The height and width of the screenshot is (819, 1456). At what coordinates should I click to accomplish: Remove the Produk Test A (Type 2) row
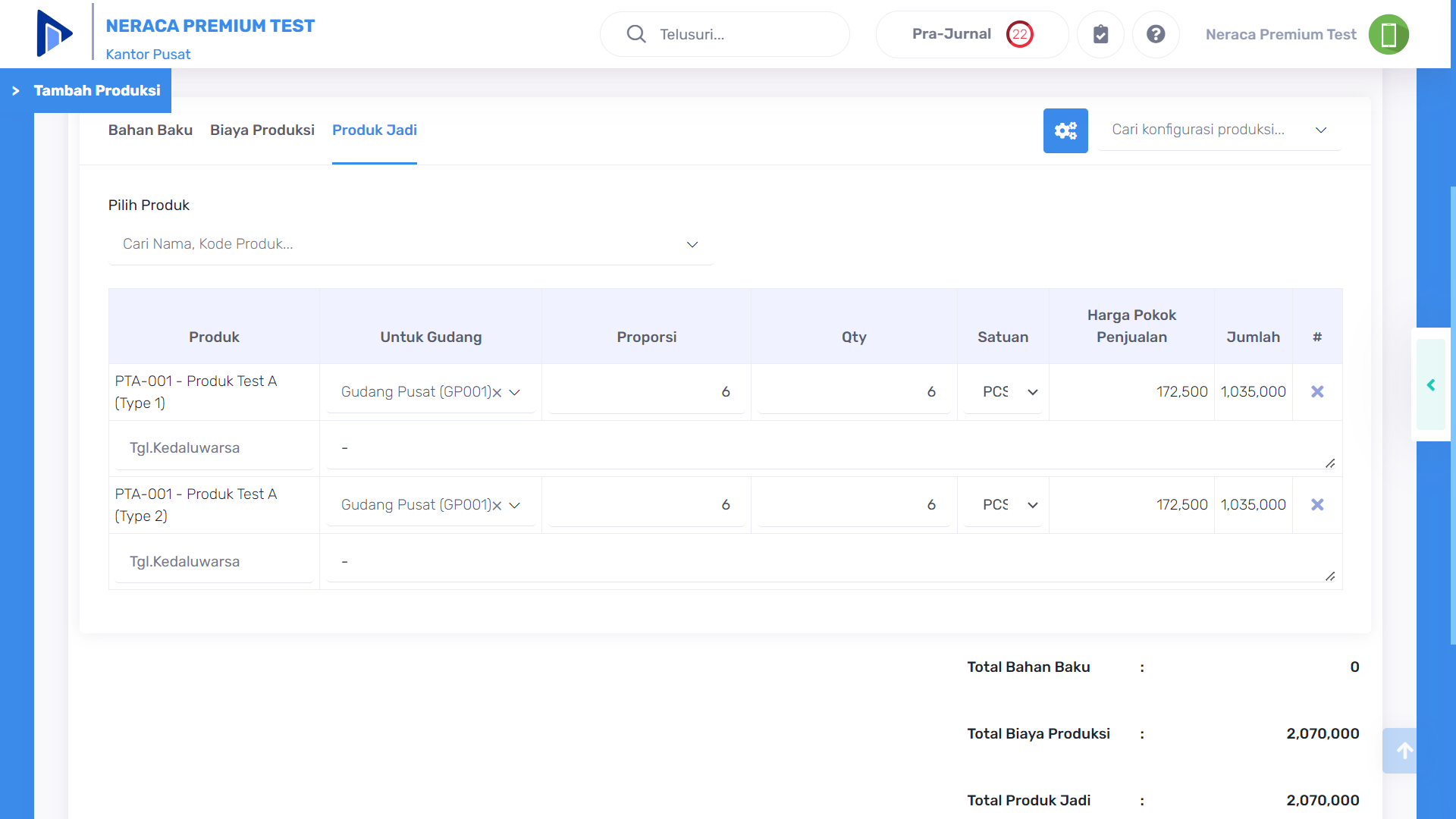(1317, 504)
